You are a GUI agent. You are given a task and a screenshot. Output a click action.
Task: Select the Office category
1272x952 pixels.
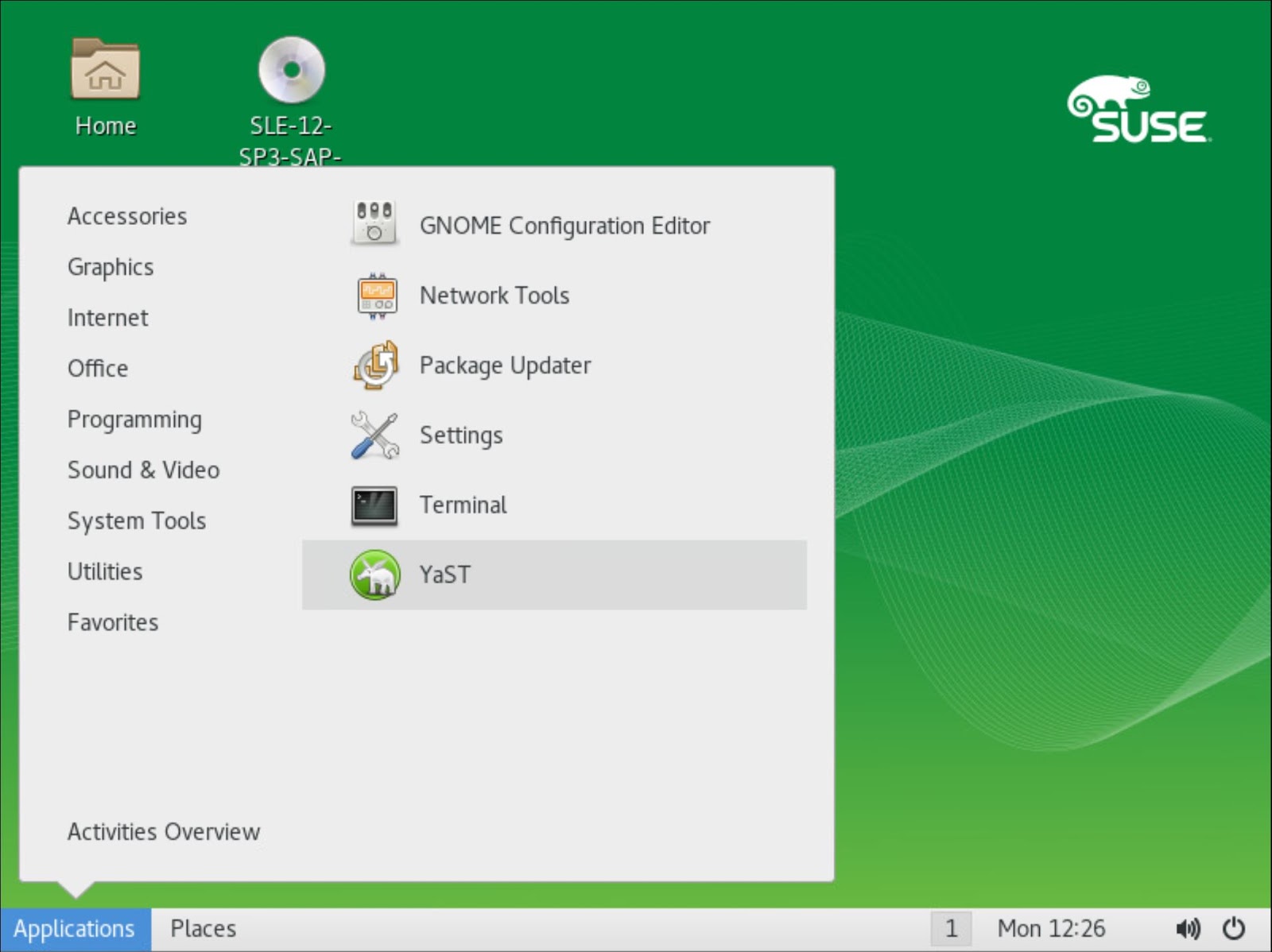(98, 369)
